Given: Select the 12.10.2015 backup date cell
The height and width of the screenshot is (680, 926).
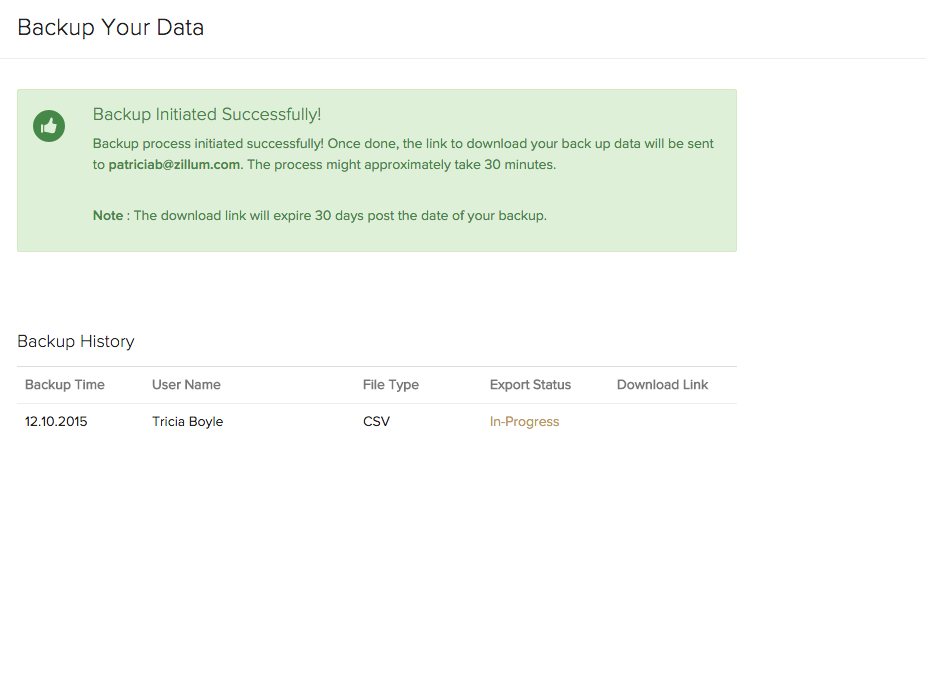Looking at the screenshot, I should [x=56, y=422].
